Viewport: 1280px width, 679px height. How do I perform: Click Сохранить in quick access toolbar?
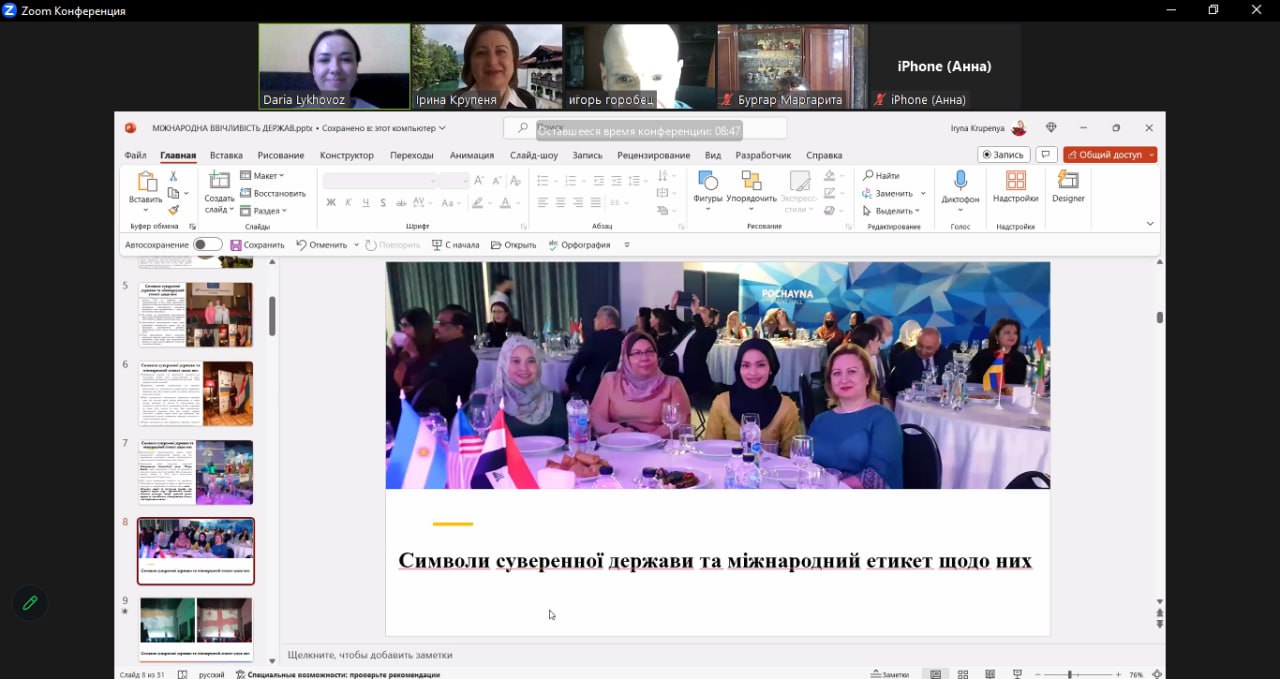[257, 245]
